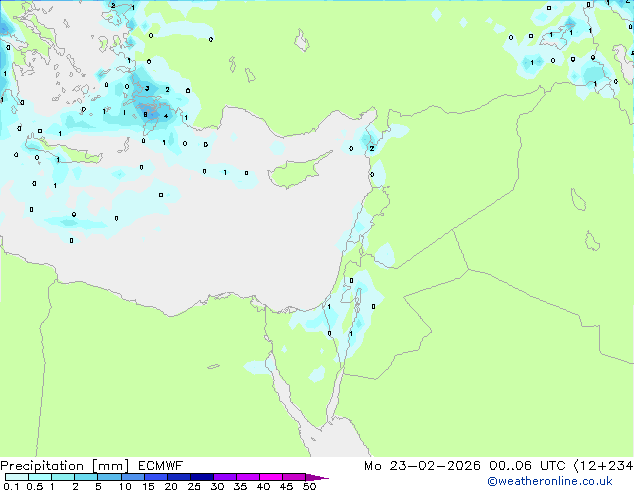Viewport: 634px width, 490px height.
Task: Click the 25–30 mm dark blue swatch
Action: tap(201, 477)
